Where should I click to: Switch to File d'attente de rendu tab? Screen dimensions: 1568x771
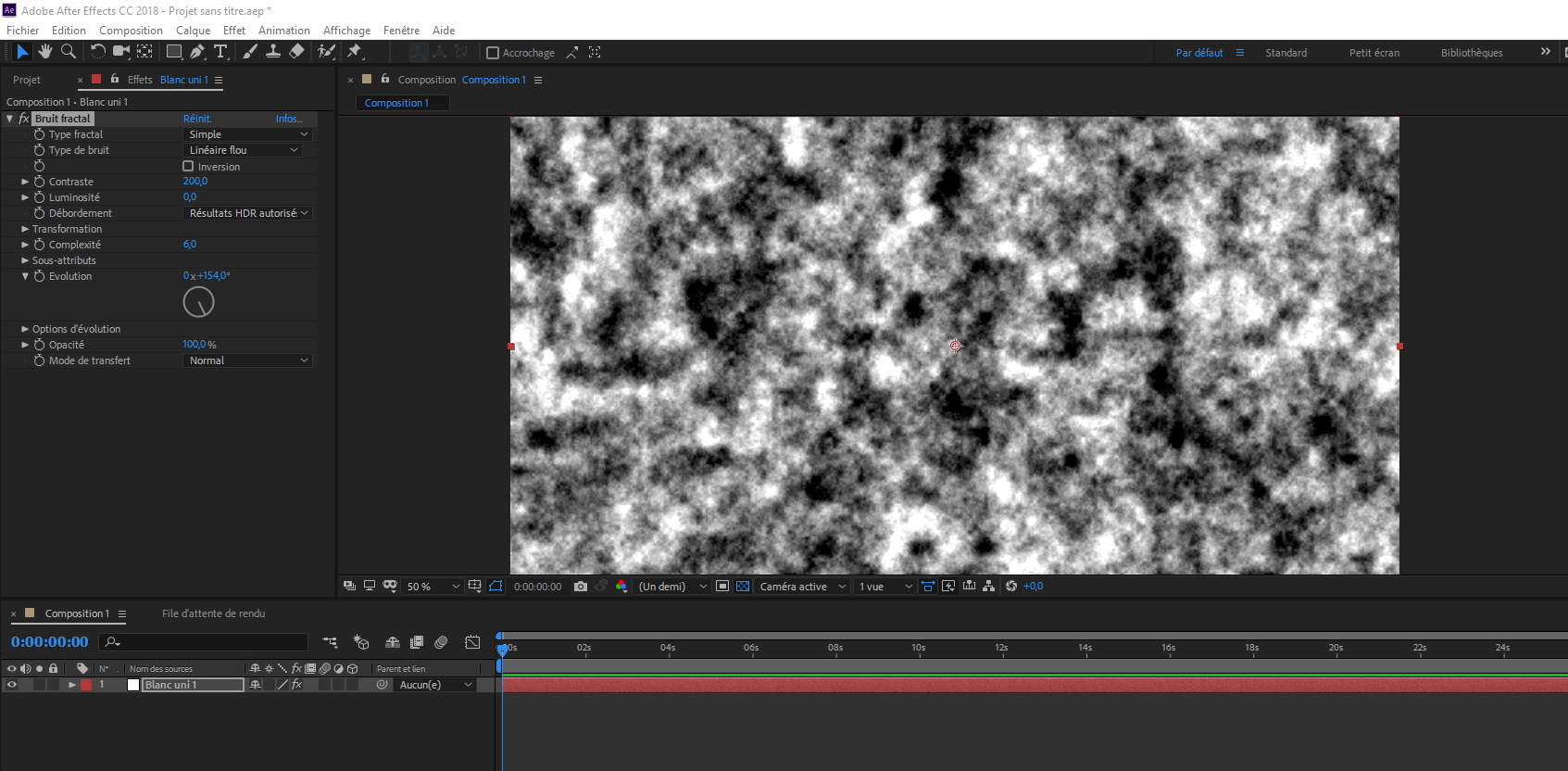pyautogui.click(x=213, y=613)
